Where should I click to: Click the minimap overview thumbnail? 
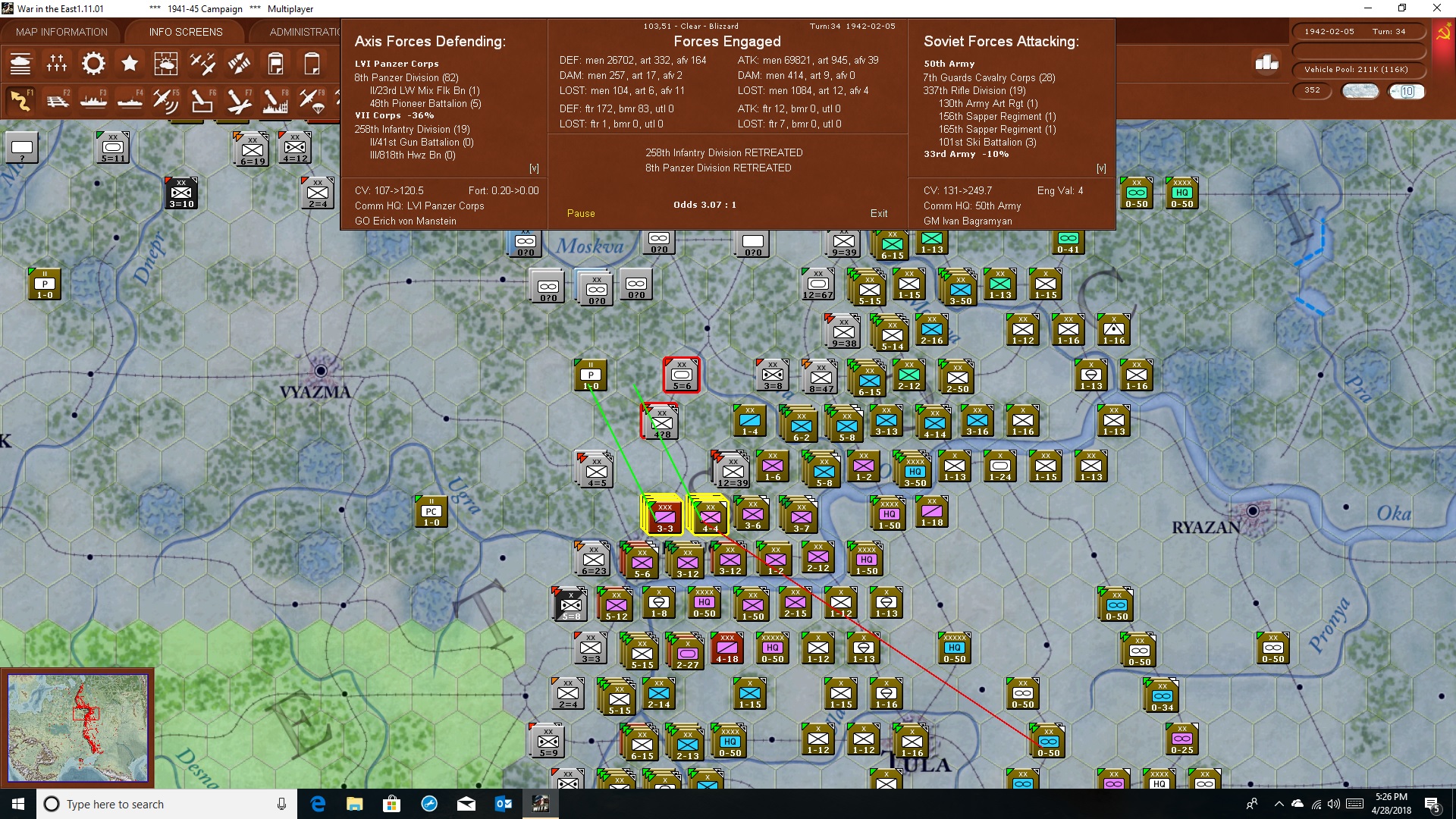pos(77,728)
